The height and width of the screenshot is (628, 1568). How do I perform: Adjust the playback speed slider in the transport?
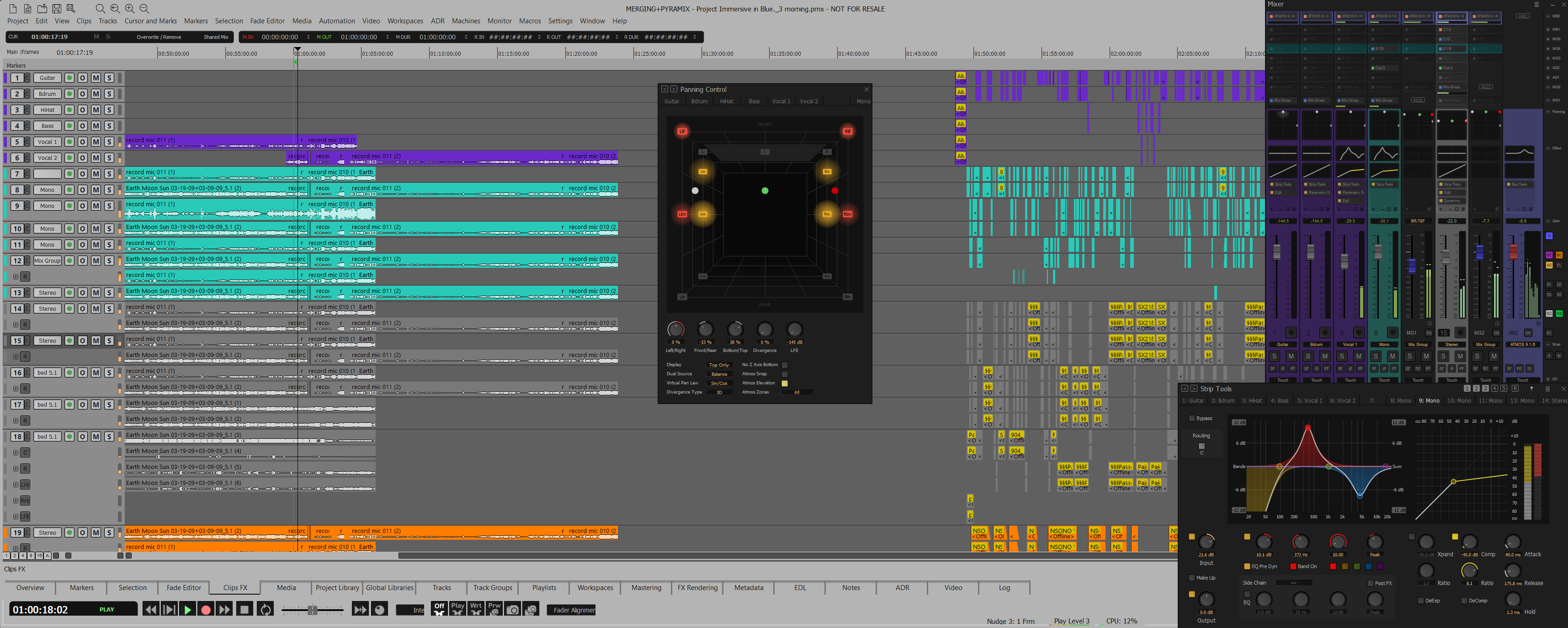click(x=312, y=609)
